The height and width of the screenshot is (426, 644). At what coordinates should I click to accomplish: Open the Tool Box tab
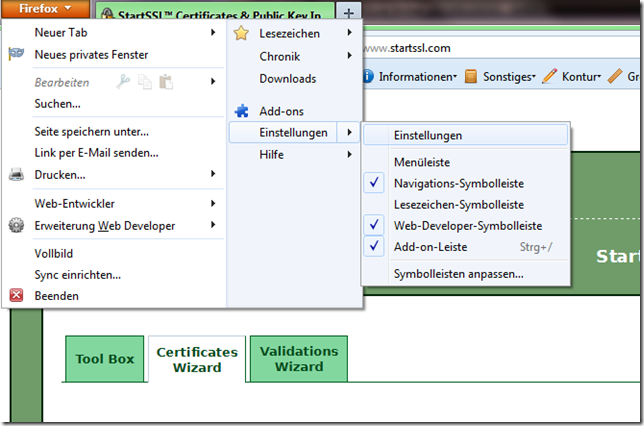(105, 359)
